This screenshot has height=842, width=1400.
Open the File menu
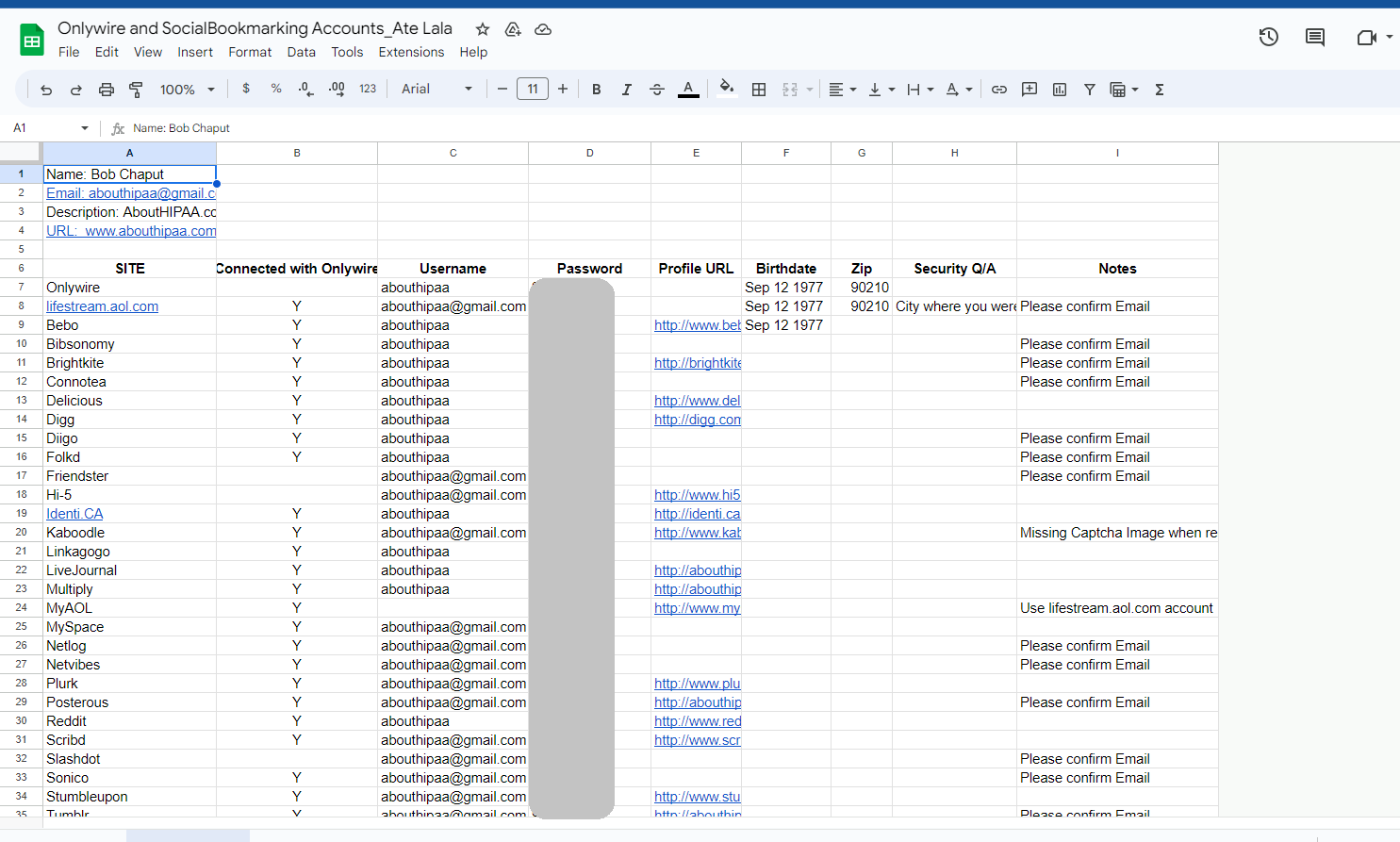[x=69, y=52]
